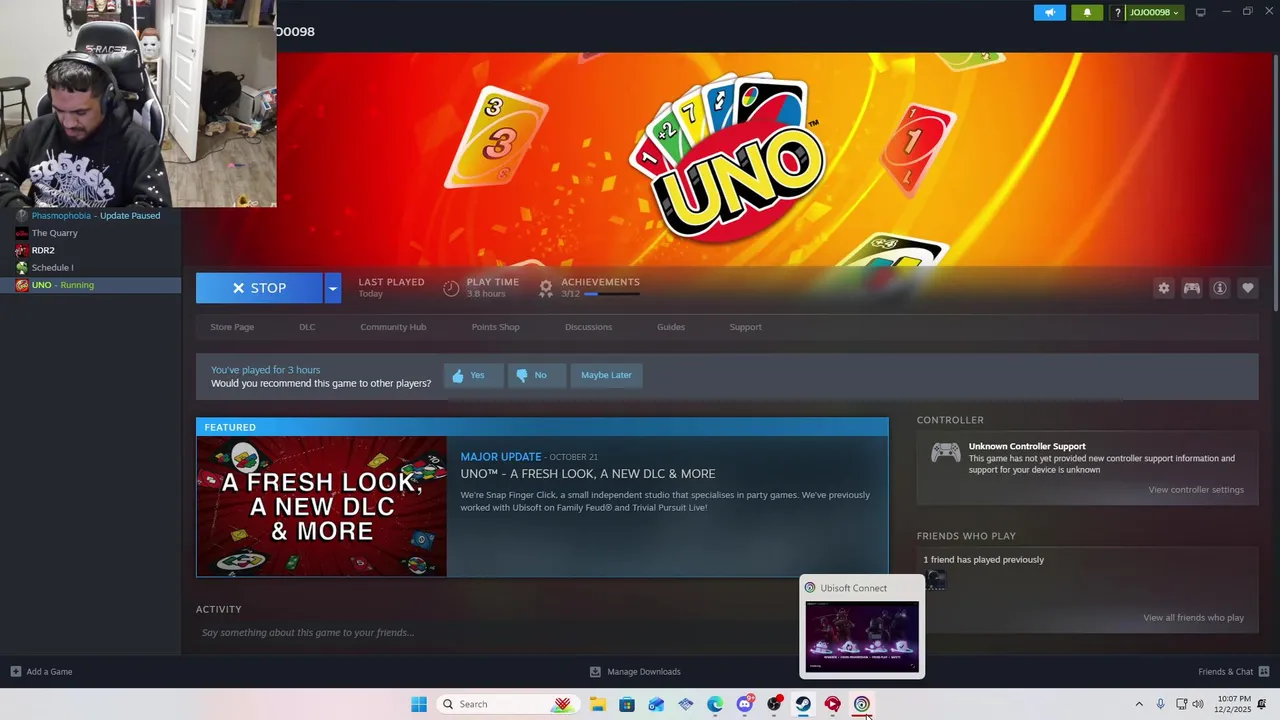Click the help question mark icon

coord(1118,12)
